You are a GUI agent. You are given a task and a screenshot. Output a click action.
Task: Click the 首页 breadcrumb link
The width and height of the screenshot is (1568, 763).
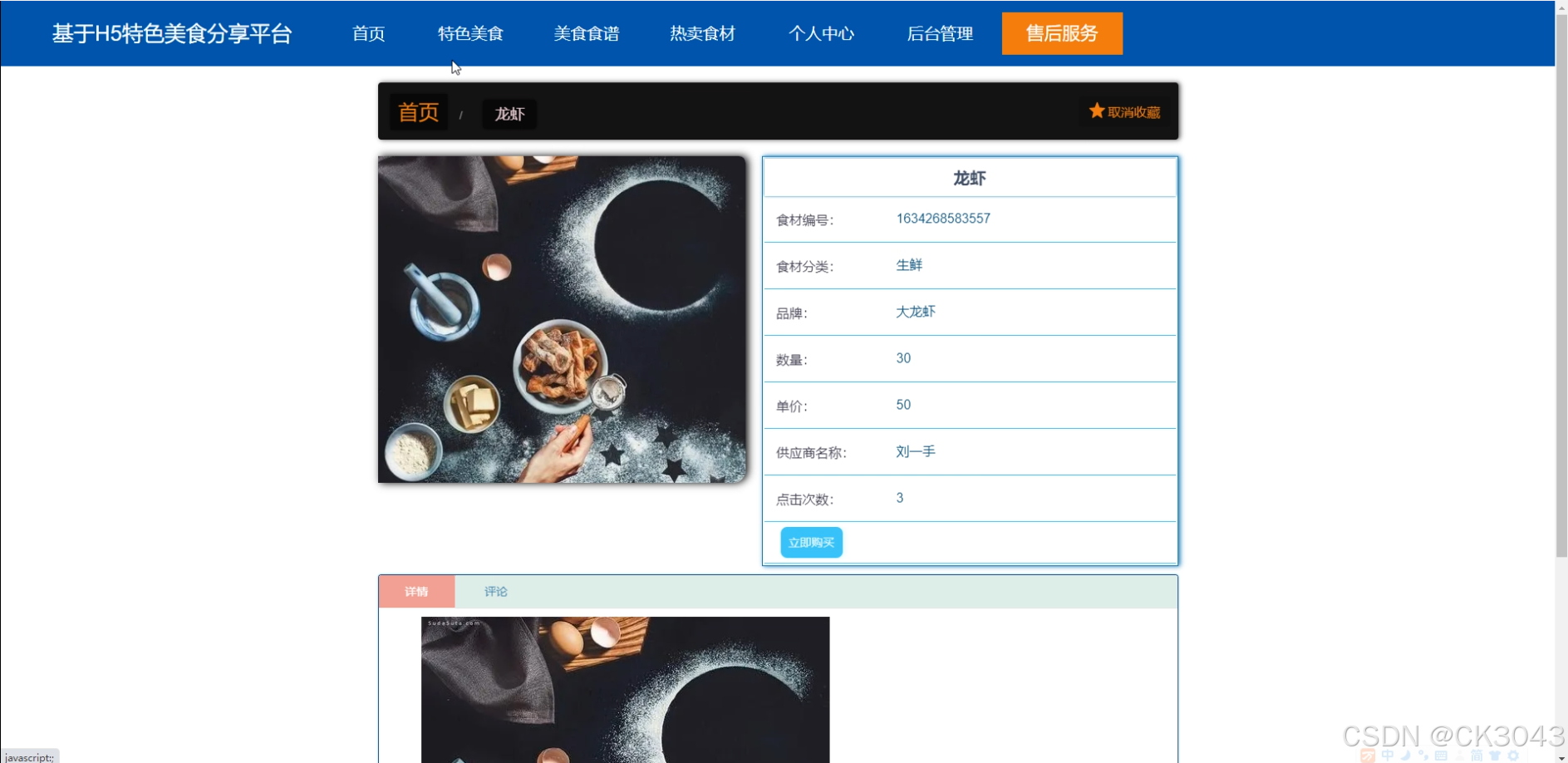(419, 112)
